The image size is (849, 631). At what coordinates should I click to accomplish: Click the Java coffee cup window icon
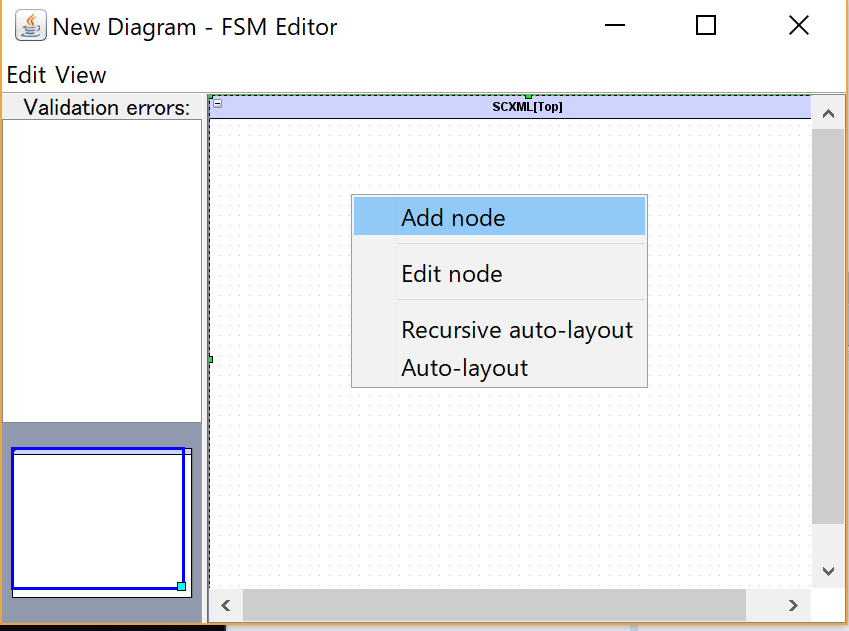(30, 25)
